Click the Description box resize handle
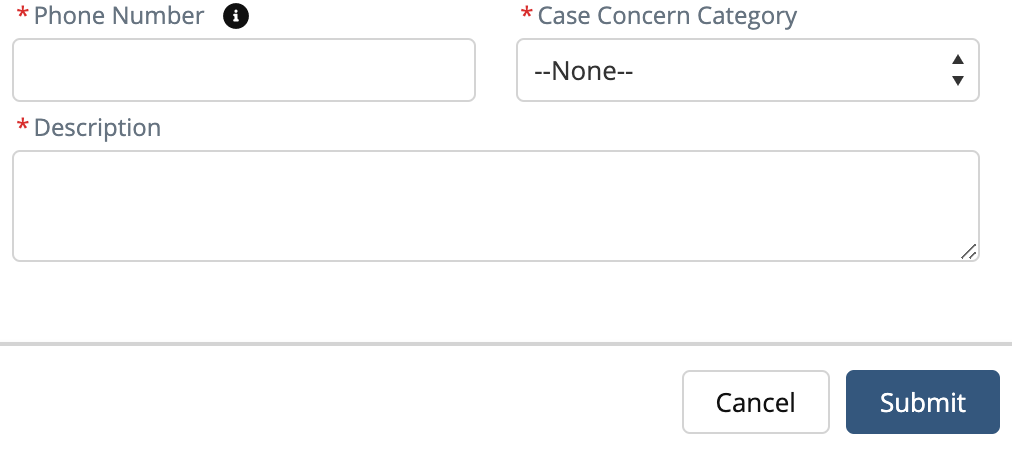This screenshot has width=1012, height=450. click(x=968, y=251)
